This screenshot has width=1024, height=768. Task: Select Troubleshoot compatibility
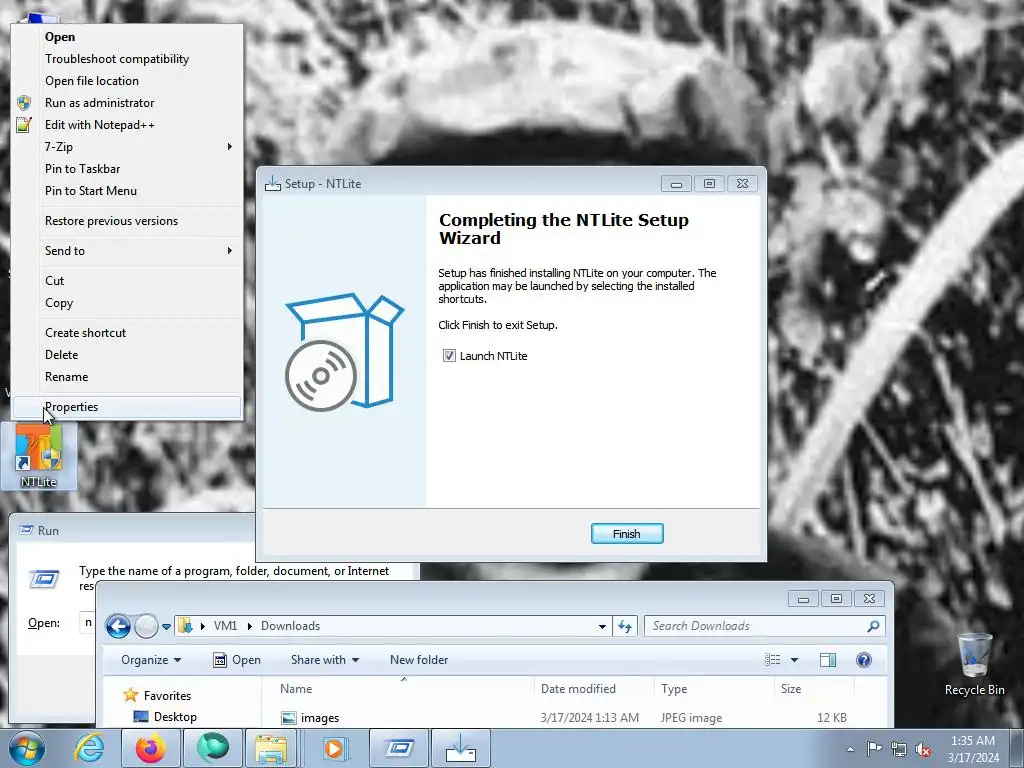[127, 59]
